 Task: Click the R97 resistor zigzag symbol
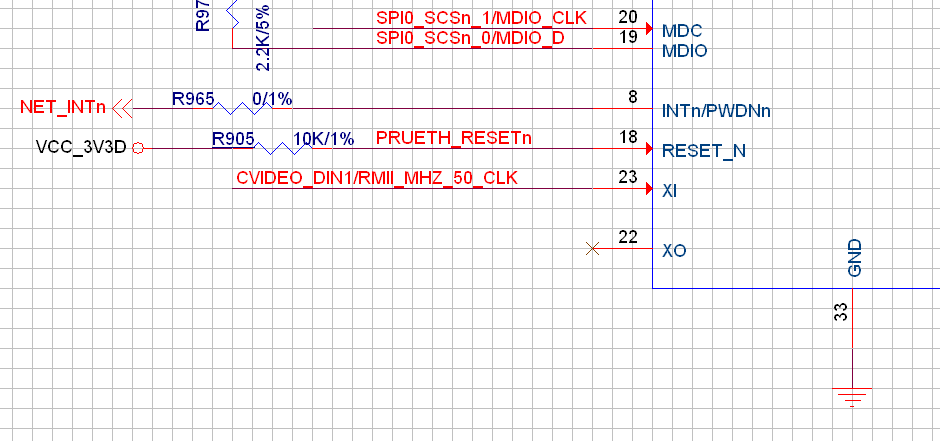[233, 15]
